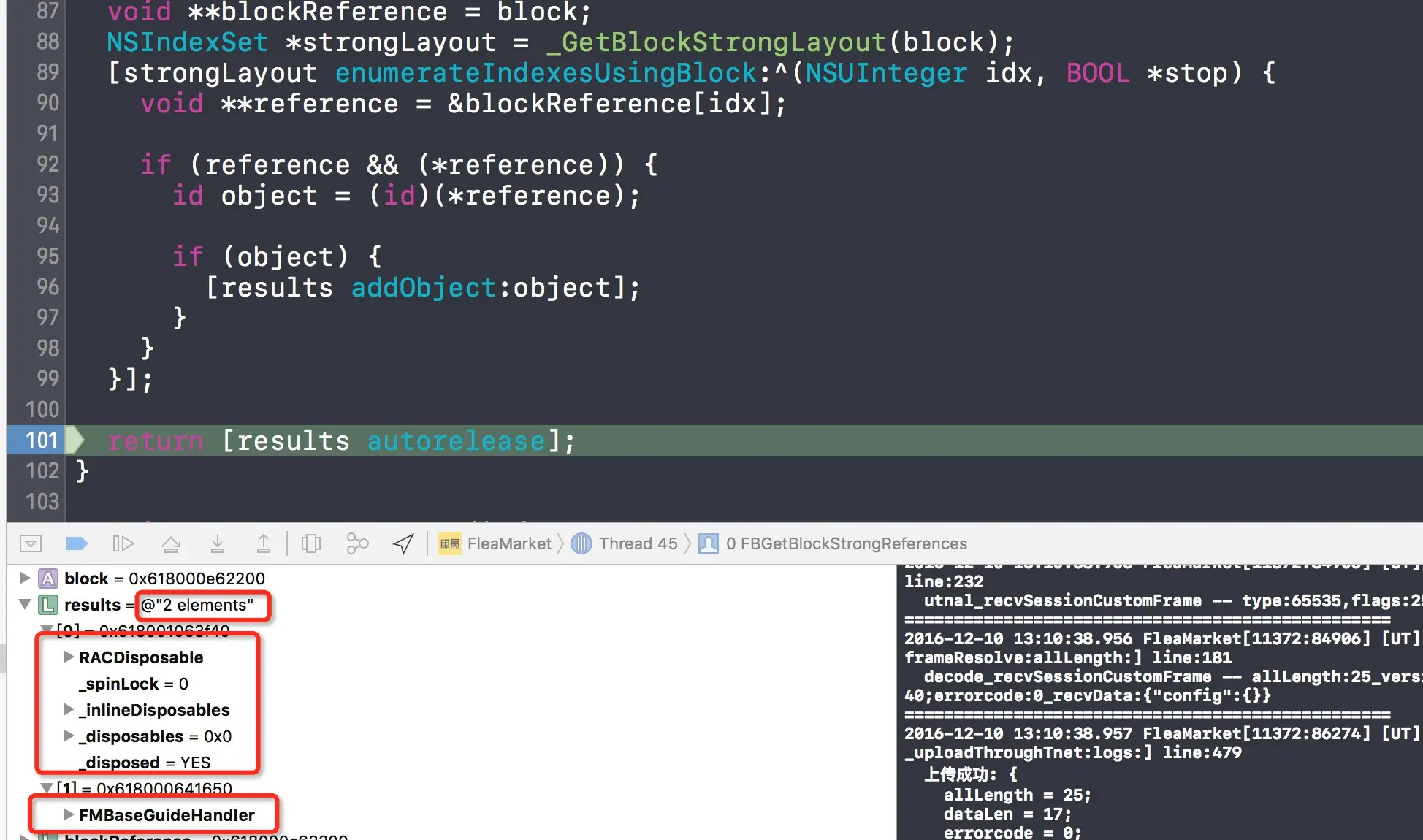Open the Debug View Hierarchy icon
Image resolution: width=1423 pixels, height=840 pixels.
pyautogui.click(x=311, y=543)
